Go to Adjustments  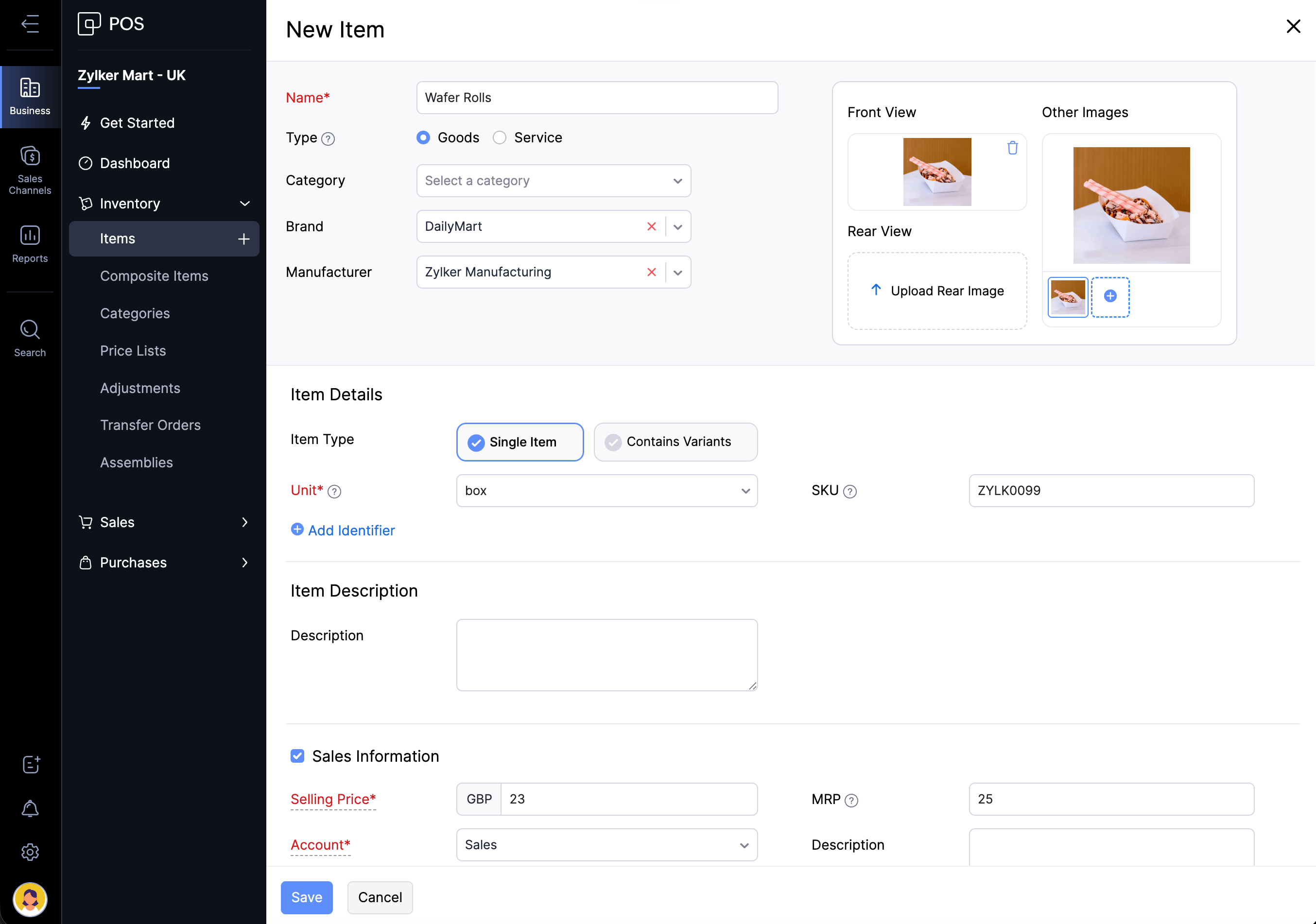[x=140, y=388]
